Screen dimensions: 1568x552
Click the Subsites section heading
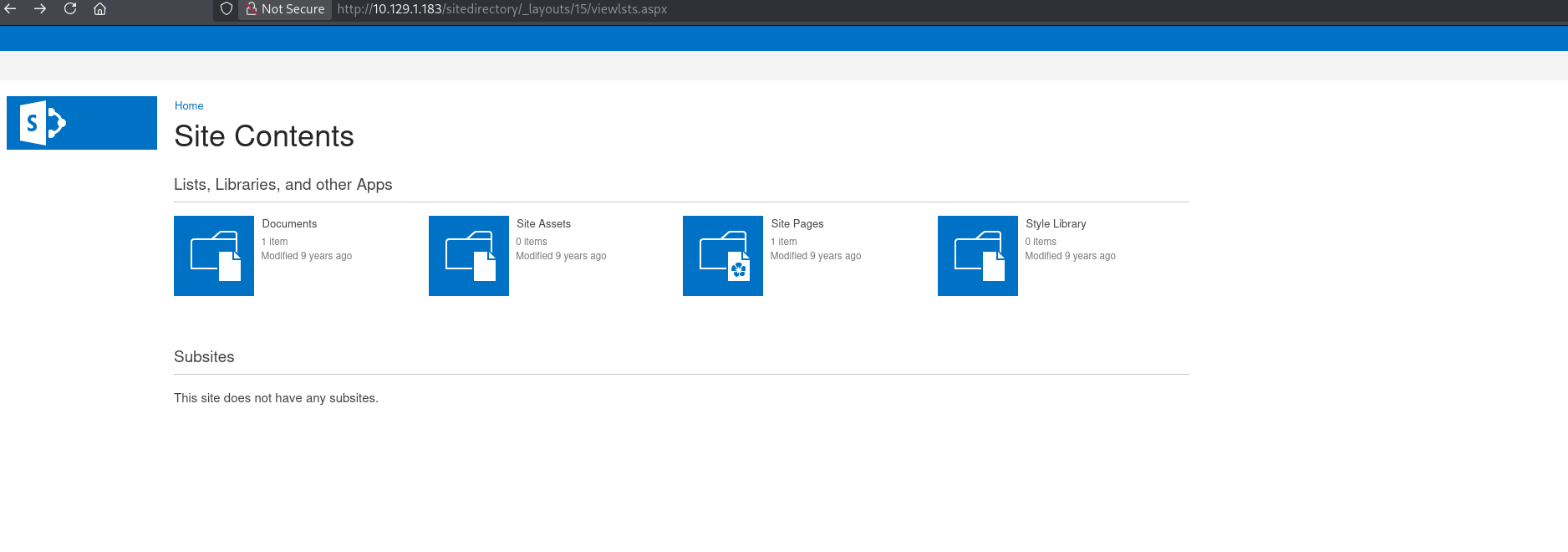point(204,357)
